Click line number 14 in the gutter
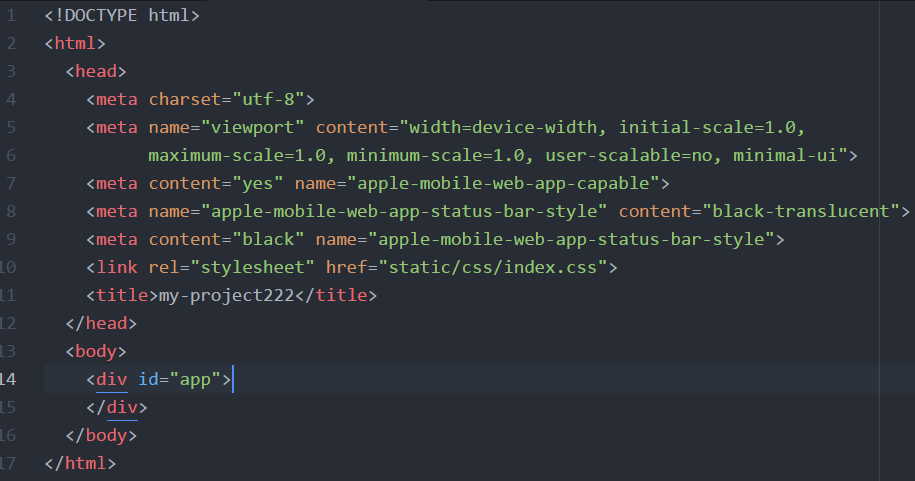Viewport: 915px width, 481px height. coord(9,379)
